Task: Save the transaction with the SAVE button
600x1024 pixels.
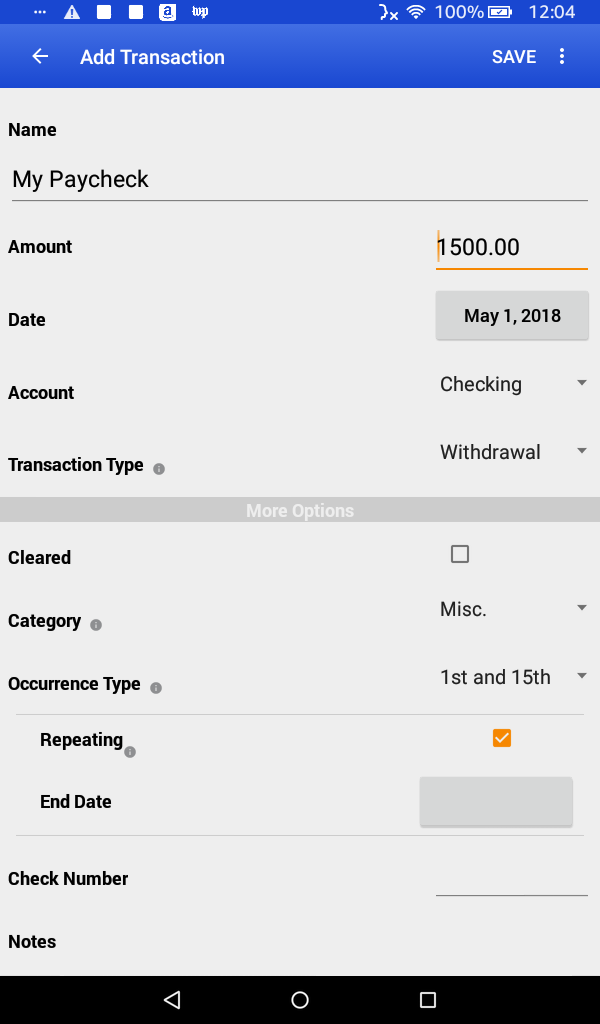Action: point(513,56)
